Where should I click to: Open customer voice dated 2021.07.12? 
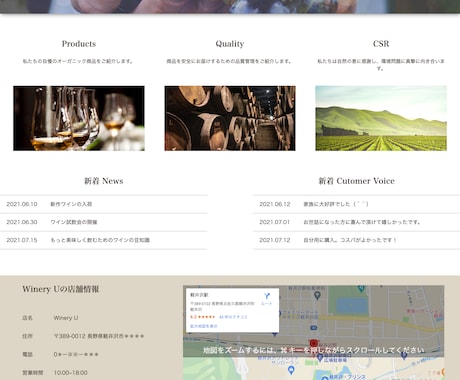(356, 240)
